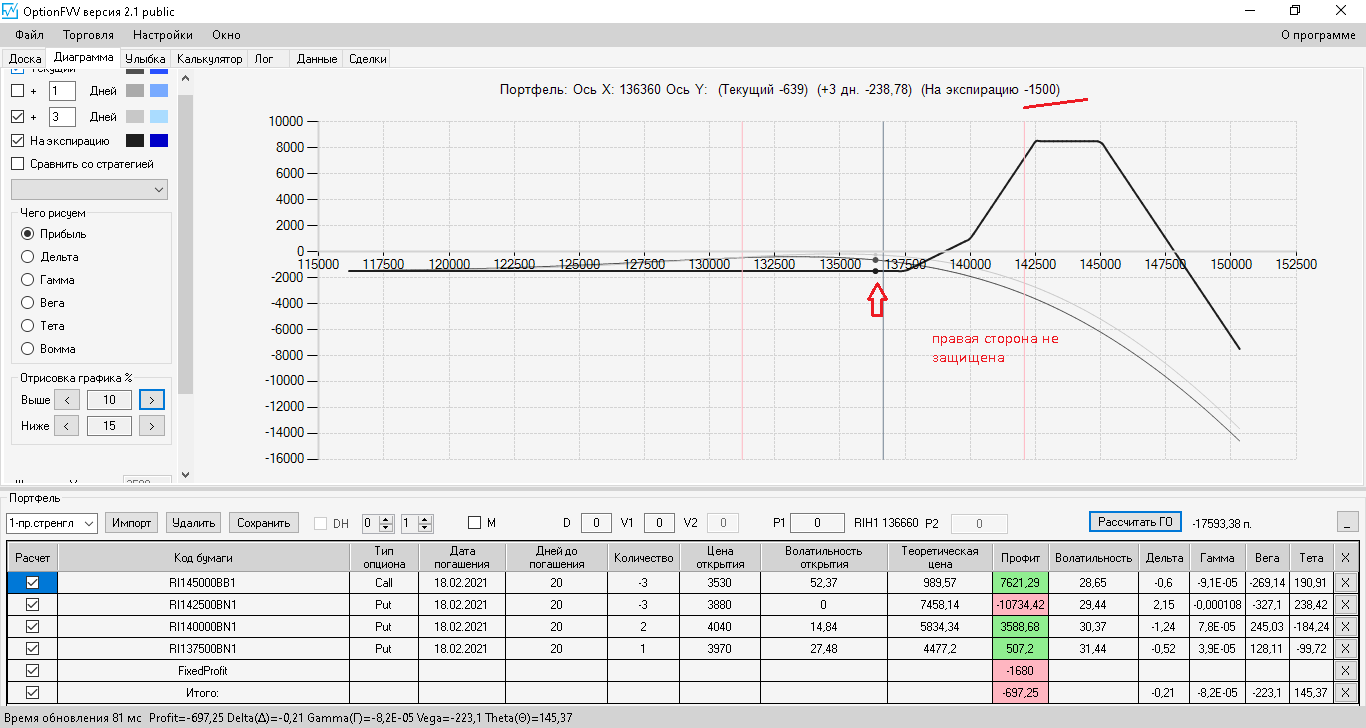Step up the first DH spinner value
Image resolution: width=1366 pixels, height=728 pixels.
pos(387,519)
